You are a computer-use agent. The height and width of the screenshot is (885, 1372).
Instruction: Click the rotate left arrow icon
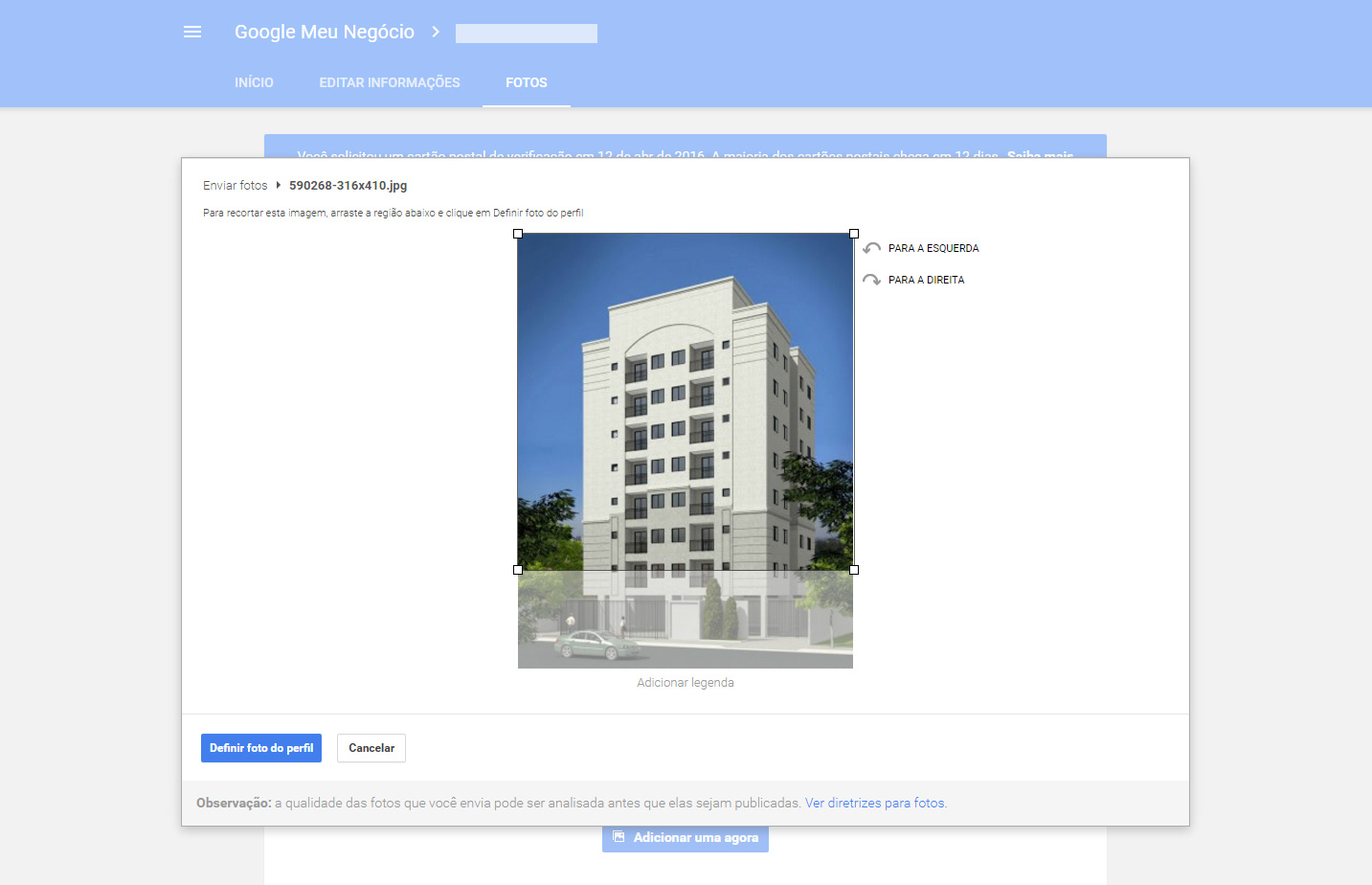click(871, 248)
